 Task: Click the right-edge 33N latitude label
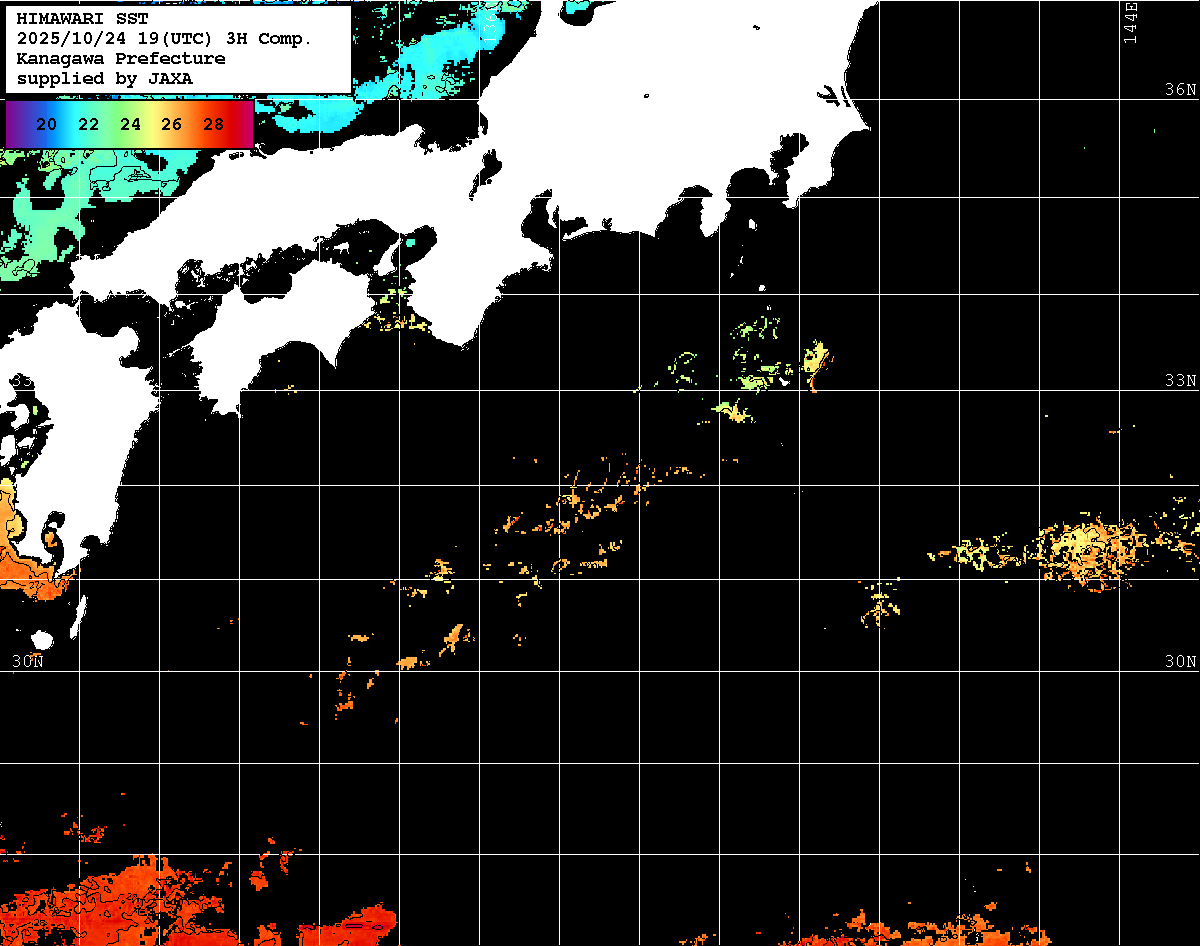[x=1180, y=381]
